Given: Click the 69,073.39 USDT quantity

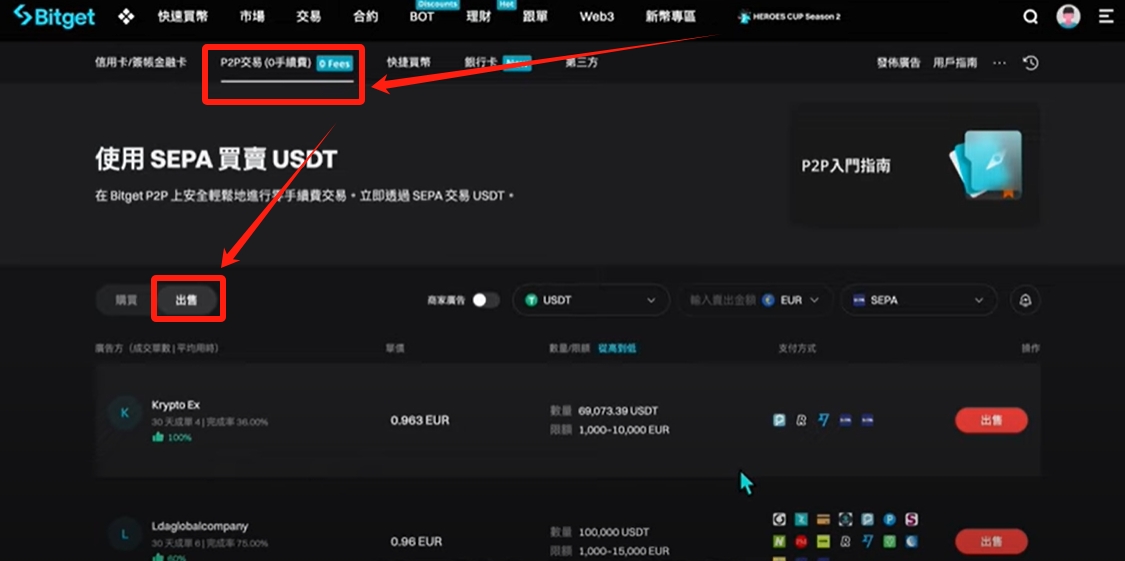Looking at the screenshot, I should point(618,411).
